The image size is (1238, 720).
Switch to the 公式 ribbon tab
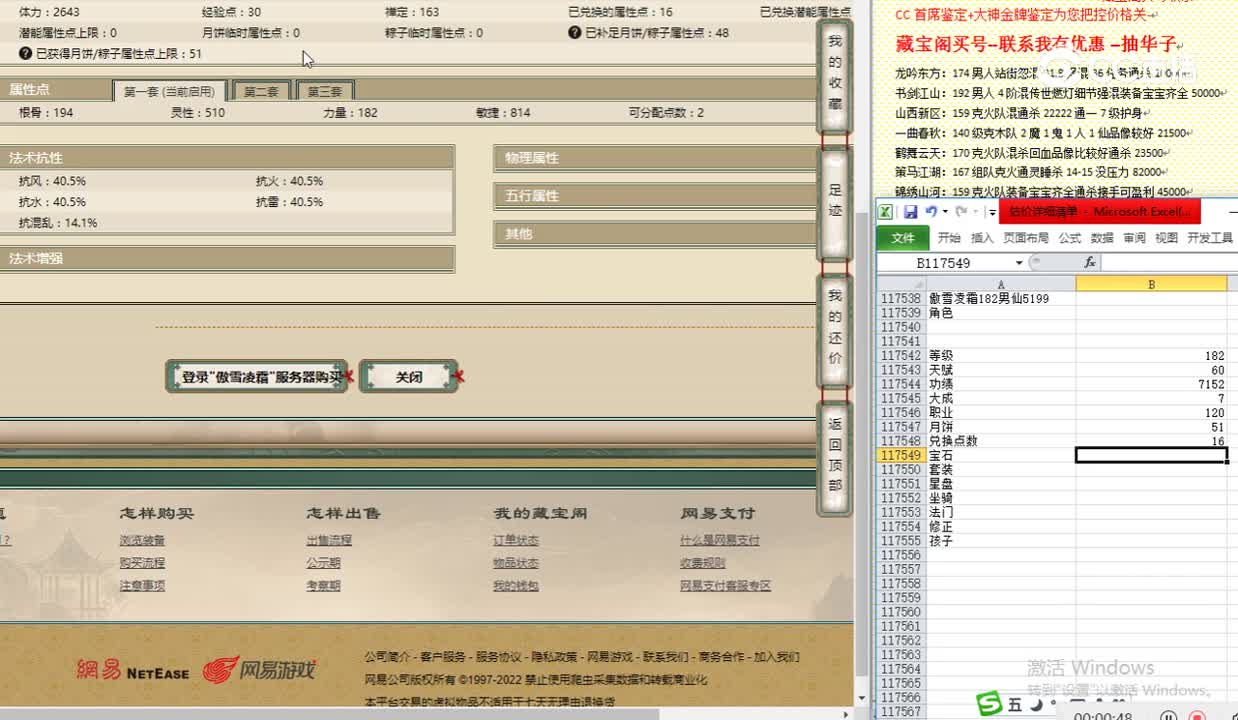click(1070, 238)
